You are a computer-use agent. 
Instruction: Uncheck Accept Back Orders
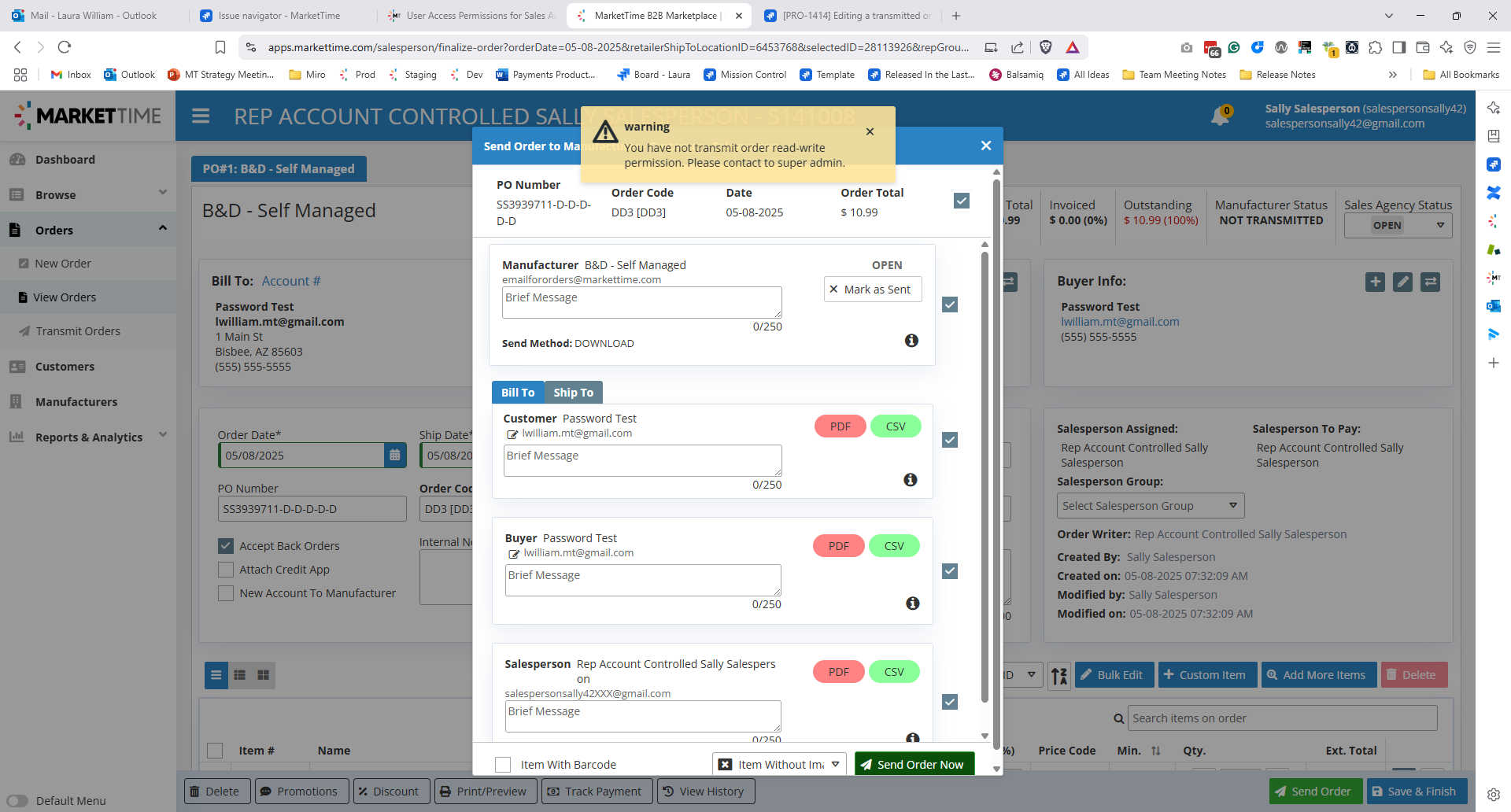(226, 546)
